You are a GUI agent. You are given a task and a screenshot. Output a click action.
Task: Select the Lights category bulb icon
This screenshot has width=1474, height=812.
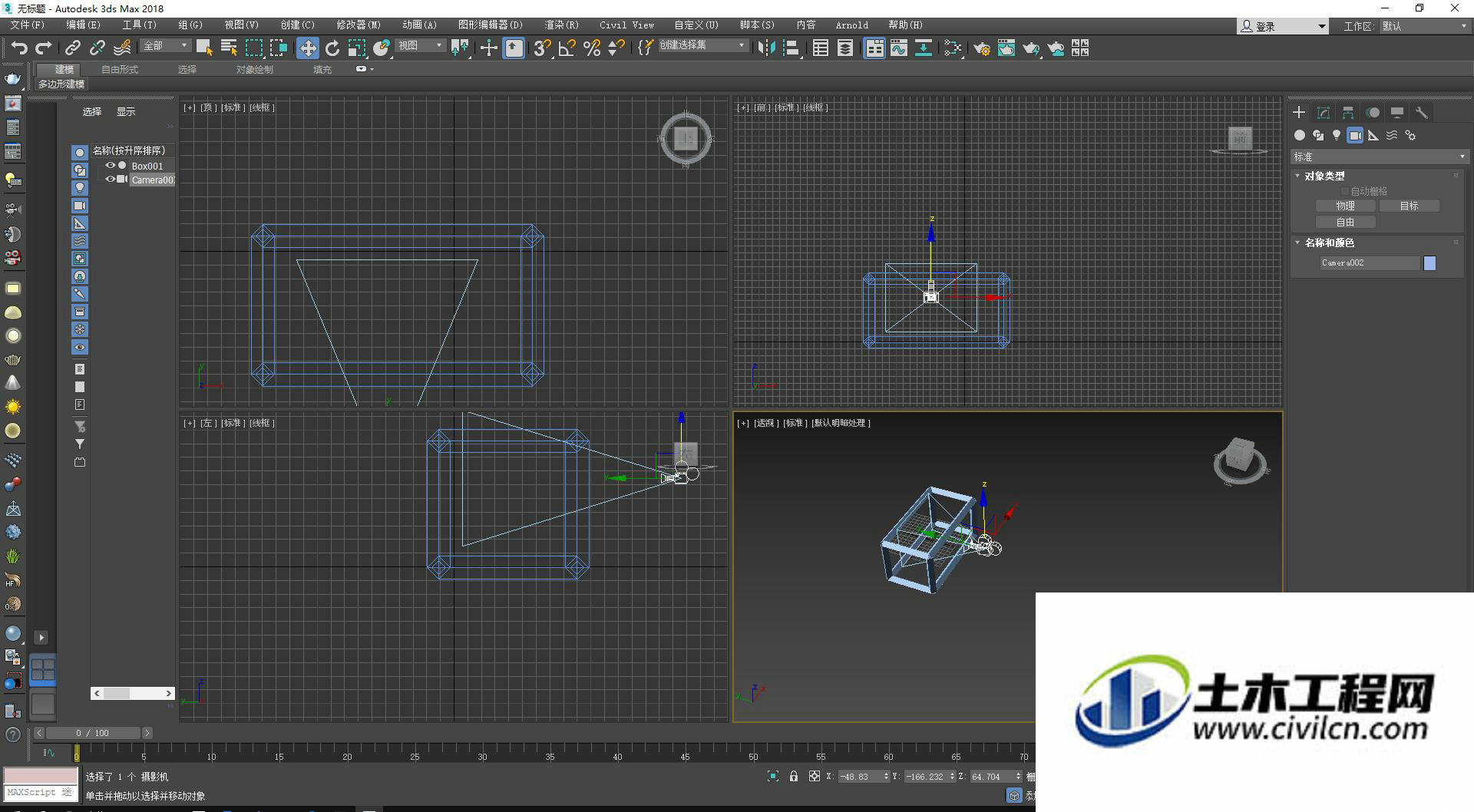tap(1337, 135)
